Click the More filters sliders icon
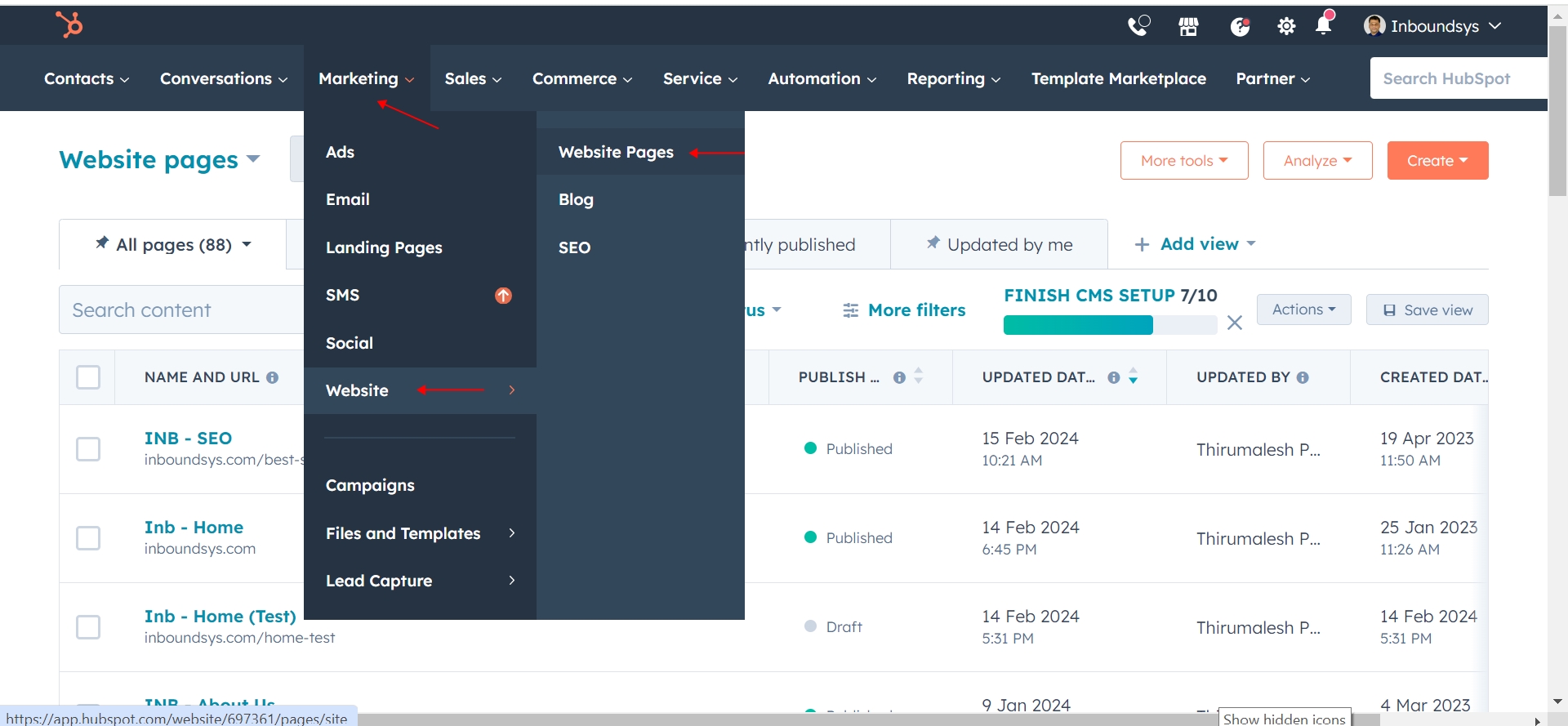 click(x=850, y=310)
